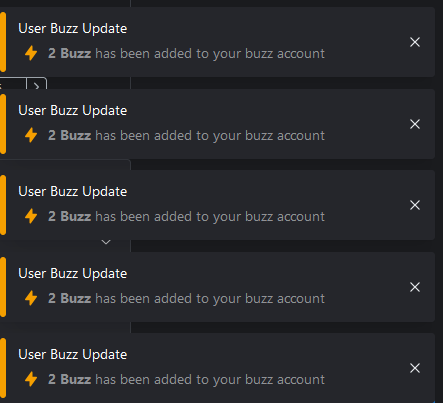
Task: Click the right chevron button behind notifications
Action: tap(36, 84)
